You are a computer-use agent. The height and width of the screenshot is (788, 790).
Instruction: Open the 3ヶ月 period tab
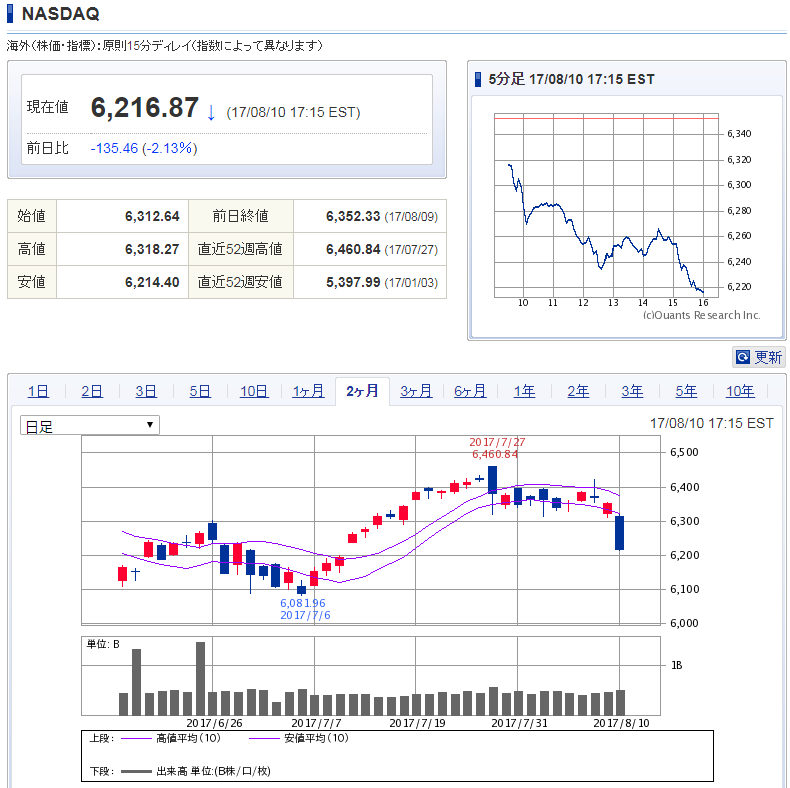pyautogui.click(x=416, y=391)
